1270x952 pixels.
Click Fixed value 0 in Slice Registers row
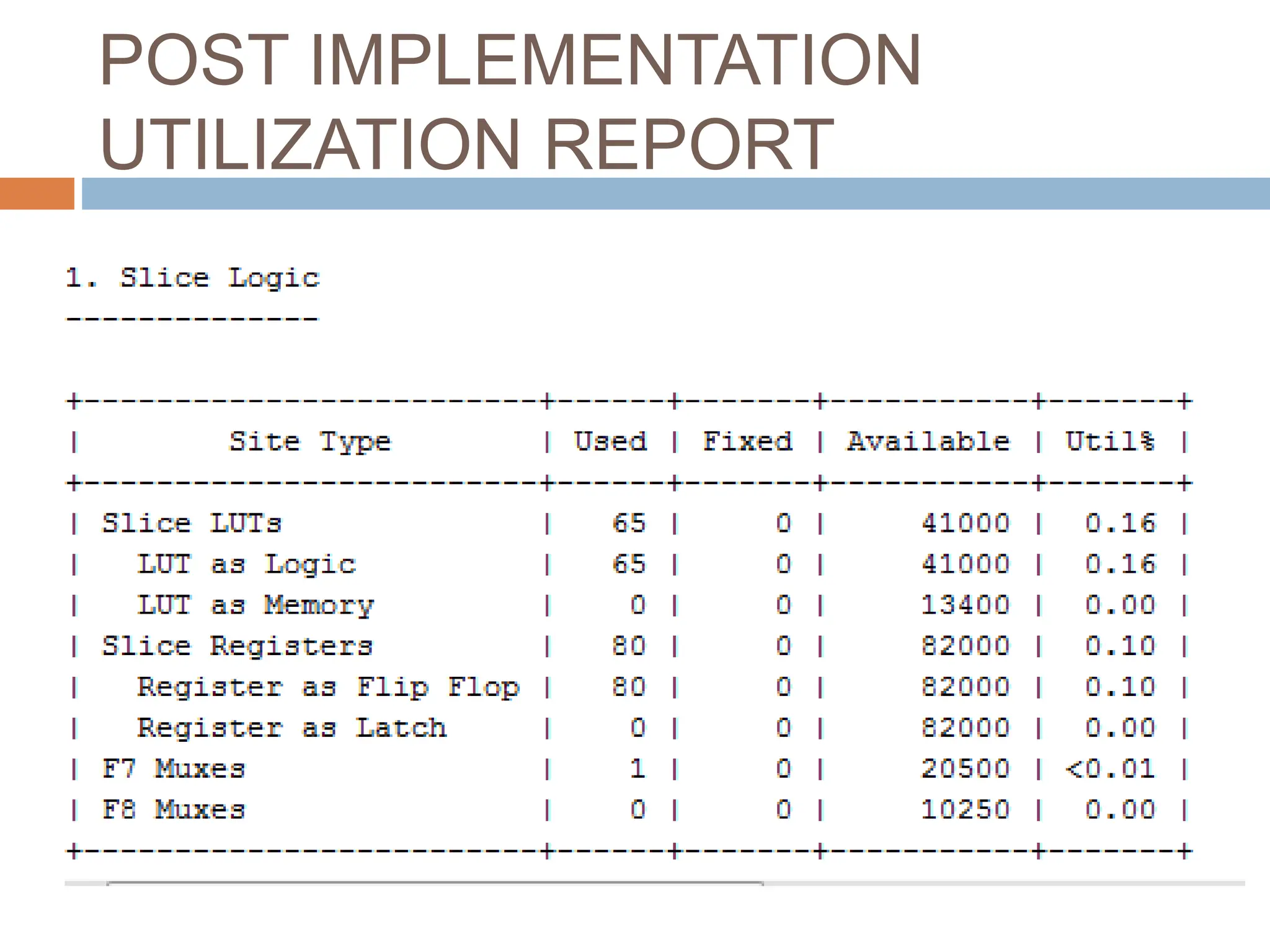tap(784, 646)
